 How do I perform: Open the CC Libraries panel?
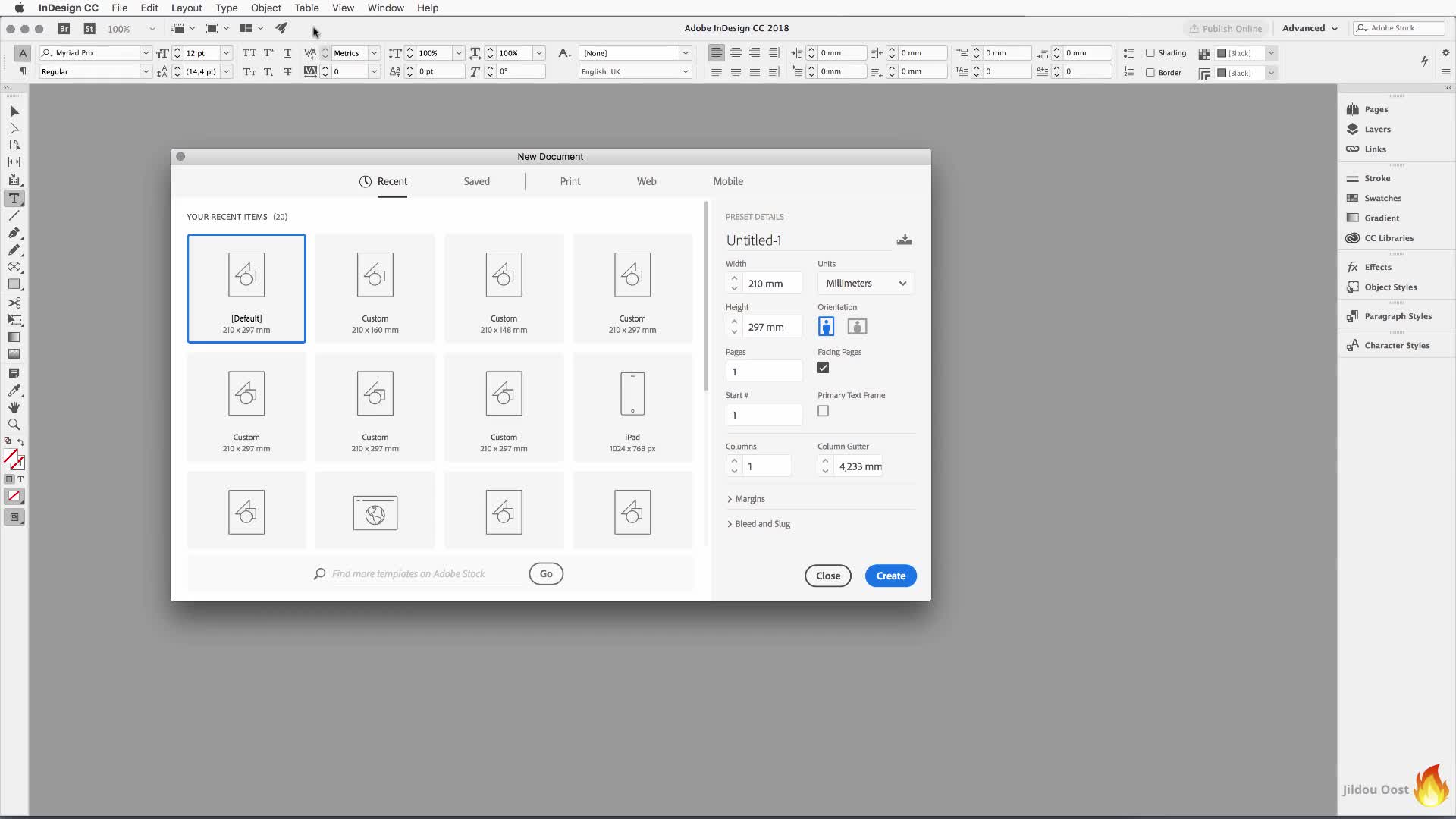(x=1389, y=238)
